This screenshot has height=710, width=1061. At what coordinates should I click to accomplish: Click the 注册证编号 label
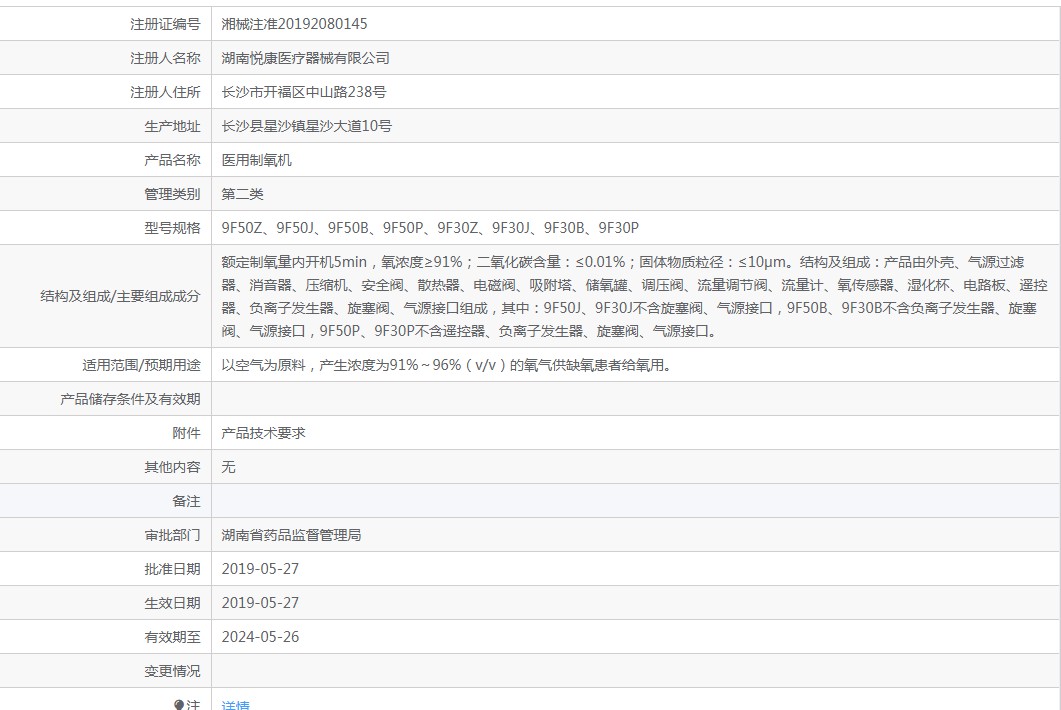[x=165, y=24]
